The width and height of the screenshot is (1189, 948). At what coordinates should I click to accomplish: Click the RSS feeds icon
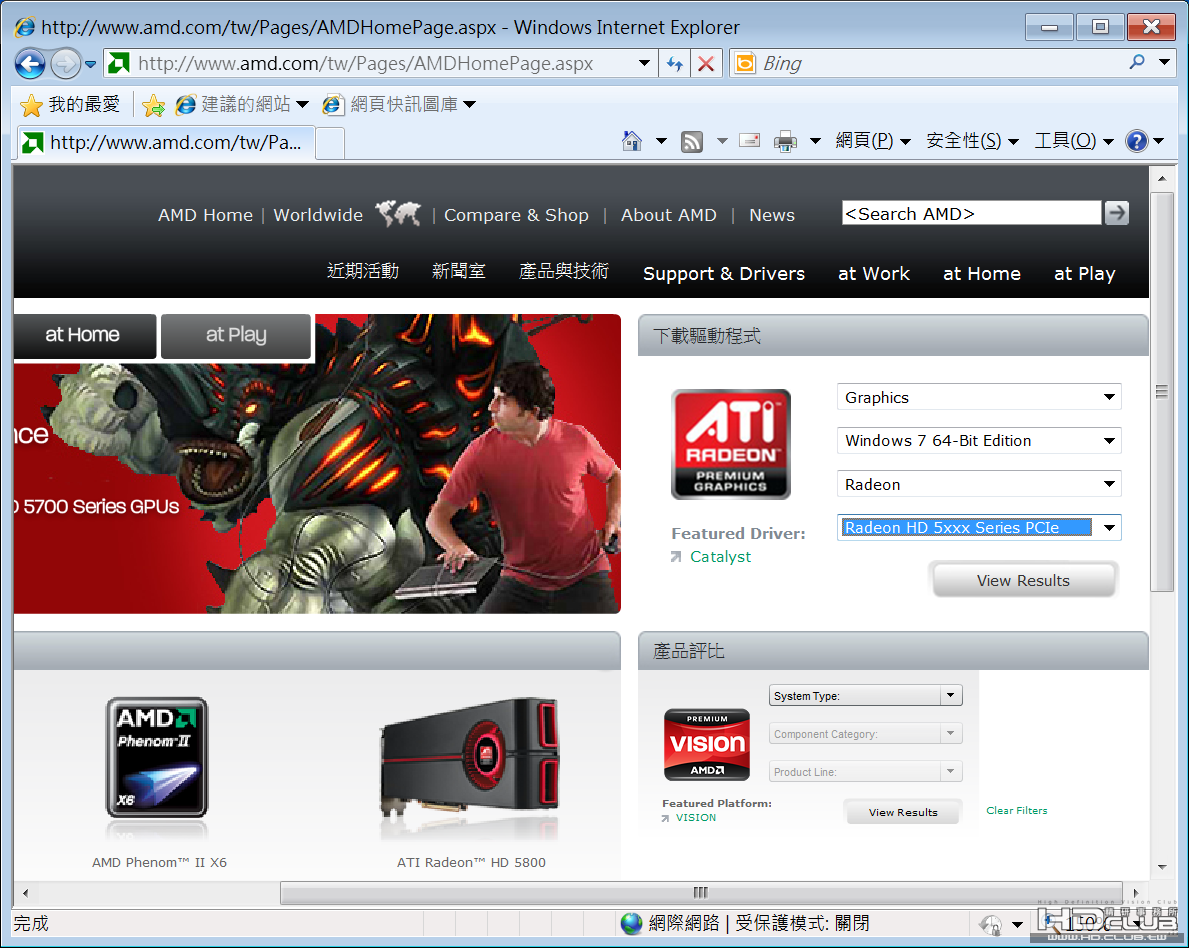pyautogui.click(x=692, y=142)
